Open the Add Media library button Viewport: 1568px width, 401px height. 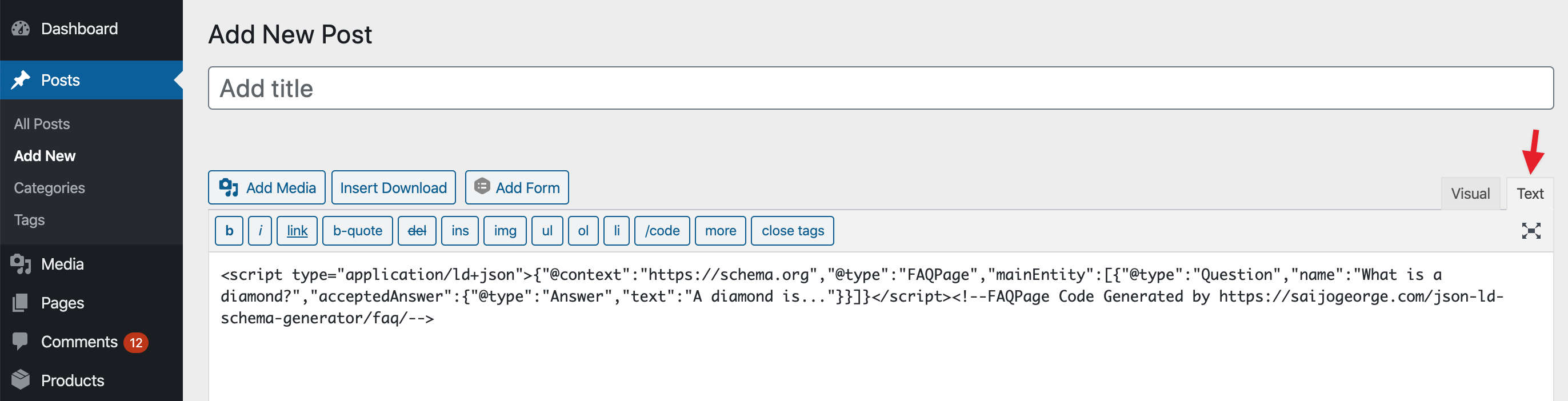pos(267,187)
